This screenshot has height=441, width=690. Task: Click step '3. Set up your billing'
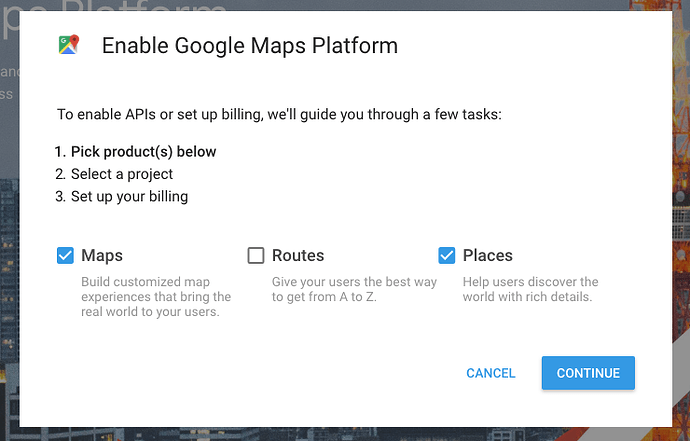(x=121, y=196)
